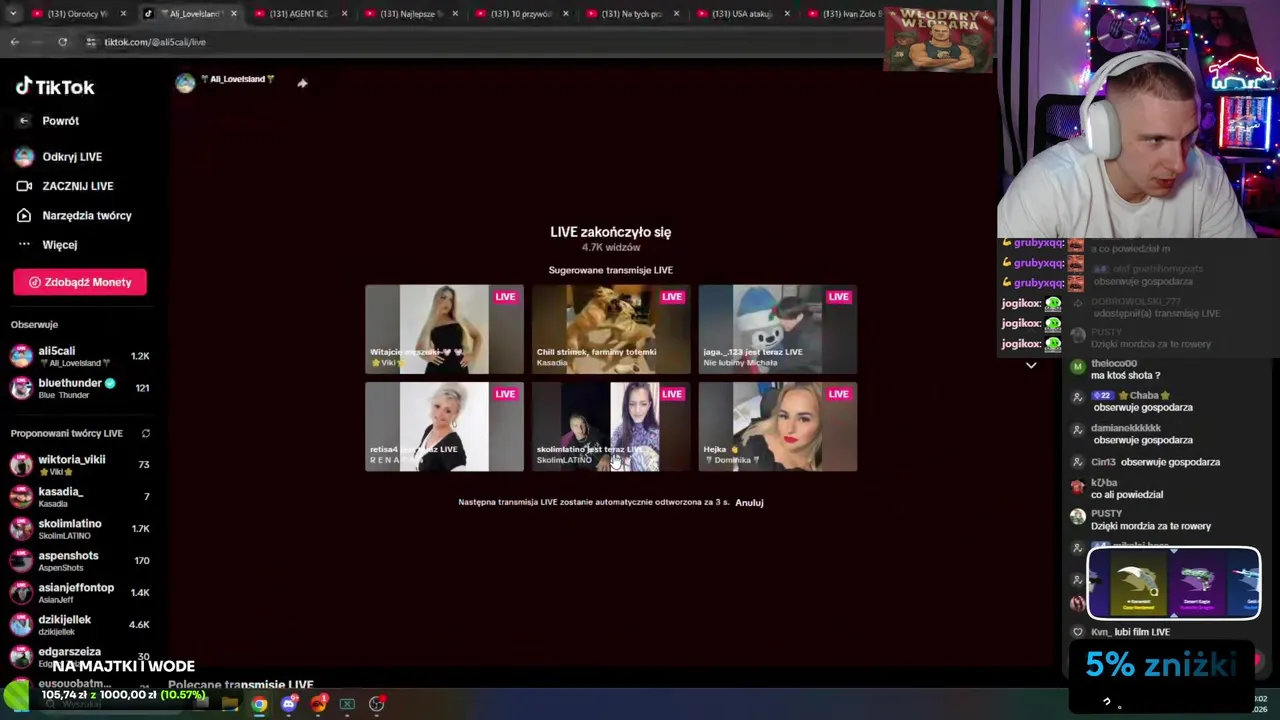Click the site info icon in the address bar
Image resolution: width=1280 pixels, height=720 pixels.
(91, 42)
